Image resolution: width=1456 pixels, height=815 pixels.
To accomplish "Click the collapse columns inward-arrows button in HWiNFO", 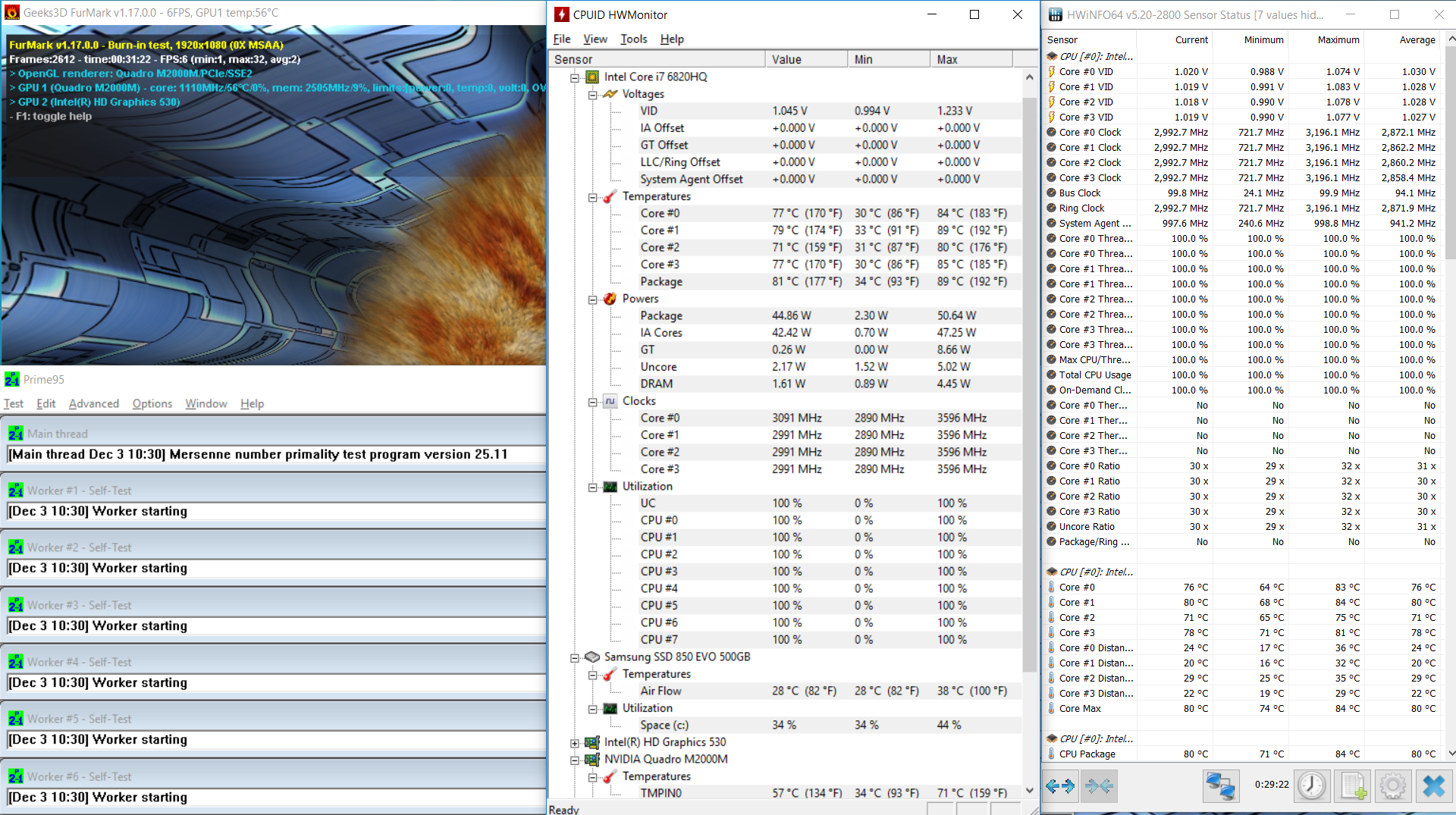I will [x=1099, y=786].
